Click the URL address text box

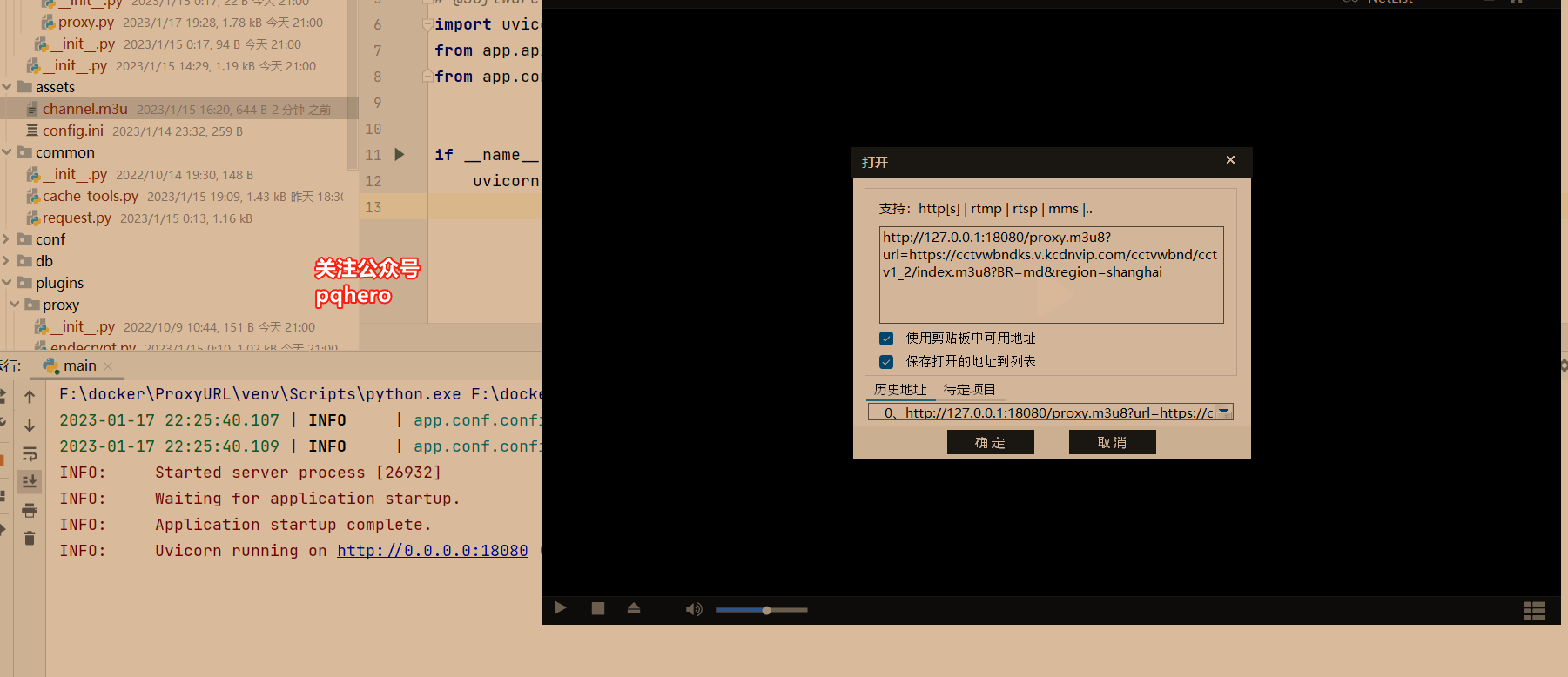(1051, 274)
